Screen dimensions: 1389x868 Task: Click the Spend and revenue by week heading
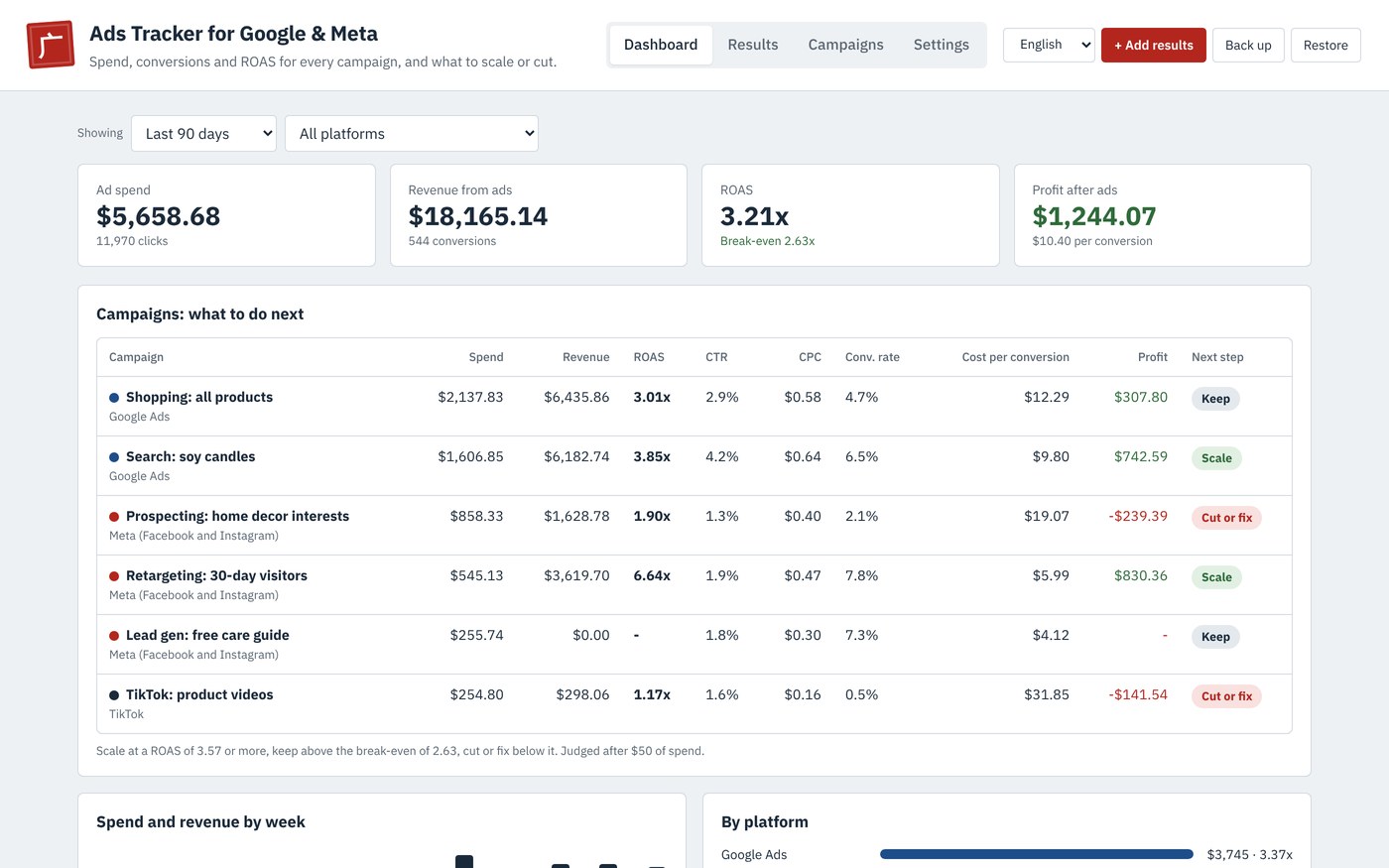tap(200, 822)
